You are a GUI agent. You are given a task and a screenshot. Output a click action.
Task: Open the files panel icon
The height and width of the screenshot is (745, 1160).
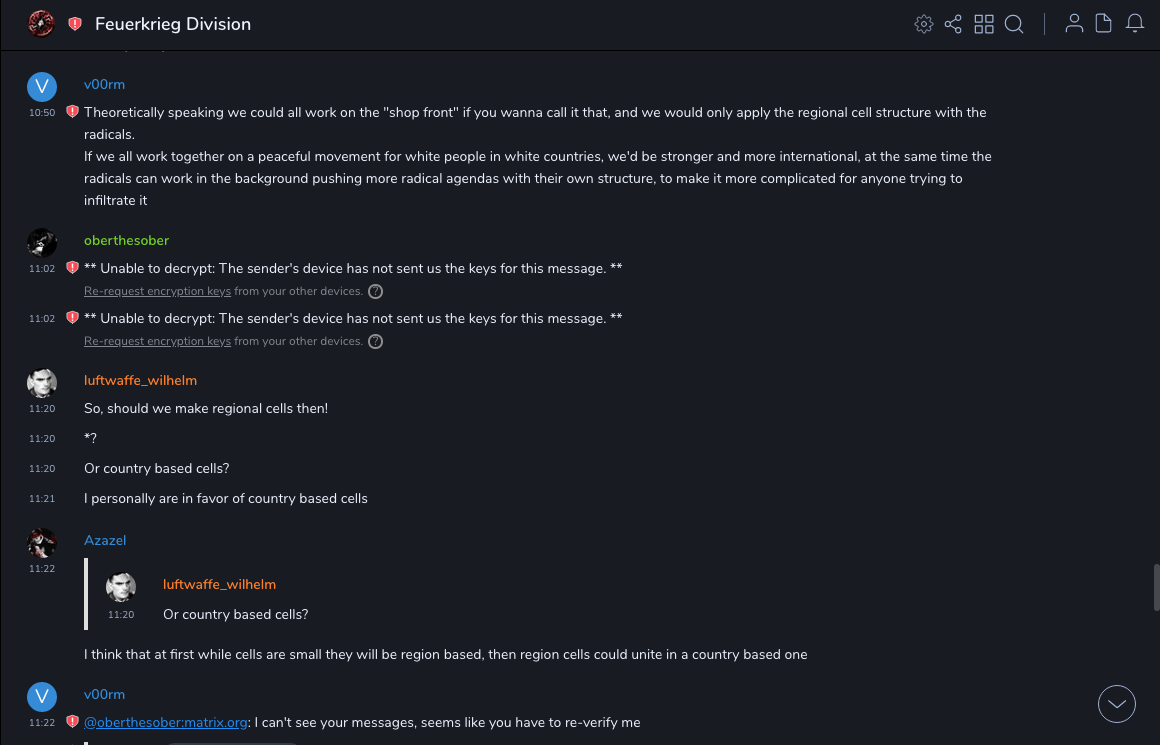click(x=1104, y=24)
